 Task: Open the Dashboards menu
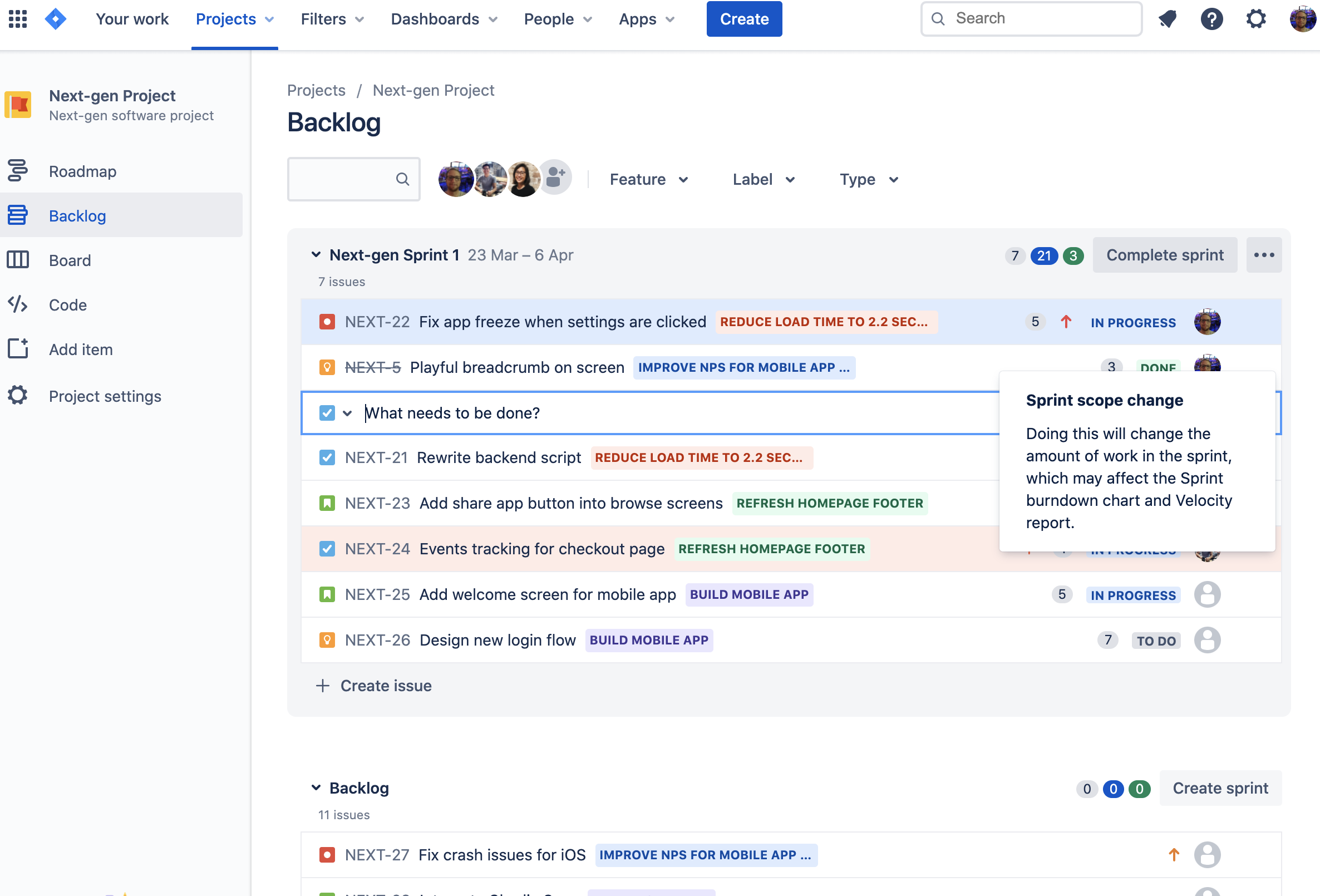pos(444,19)
